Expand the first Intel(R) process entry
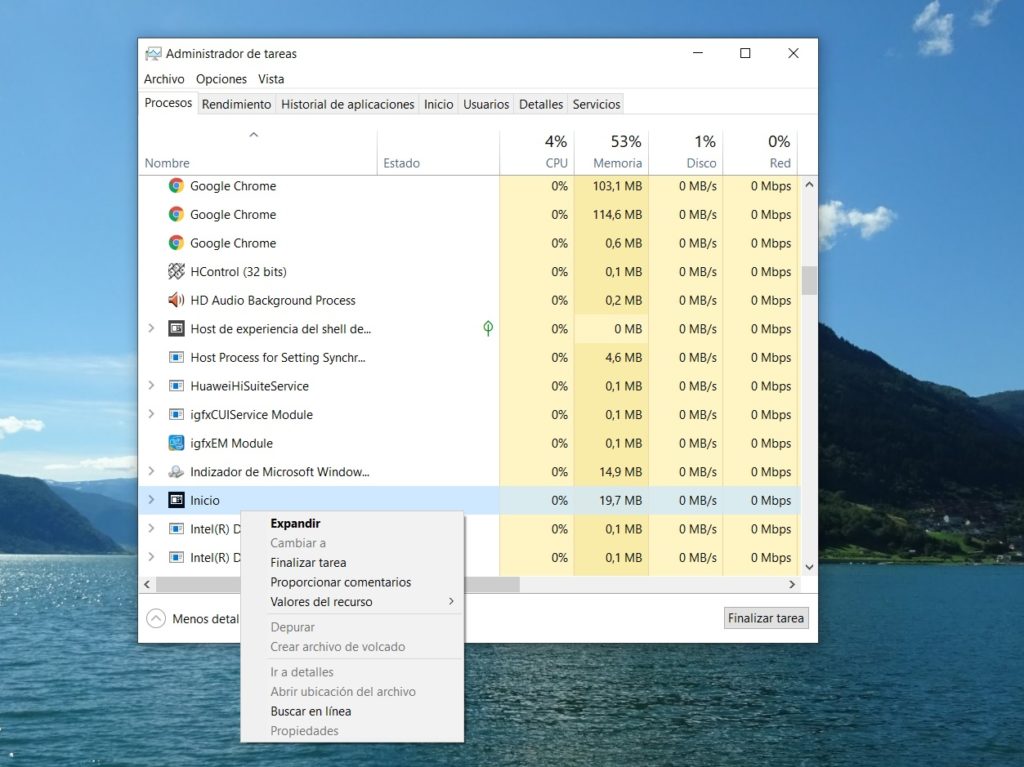Screen dimensions: 1024x767 click(151, 529)
